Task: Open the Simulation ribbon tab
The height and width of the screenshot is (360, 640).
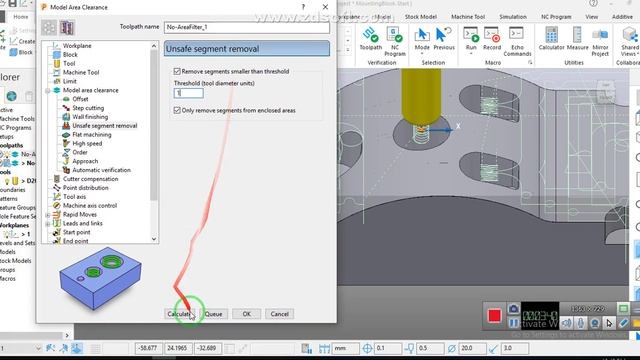Action: pyautogui.click(x=513, y=17)
